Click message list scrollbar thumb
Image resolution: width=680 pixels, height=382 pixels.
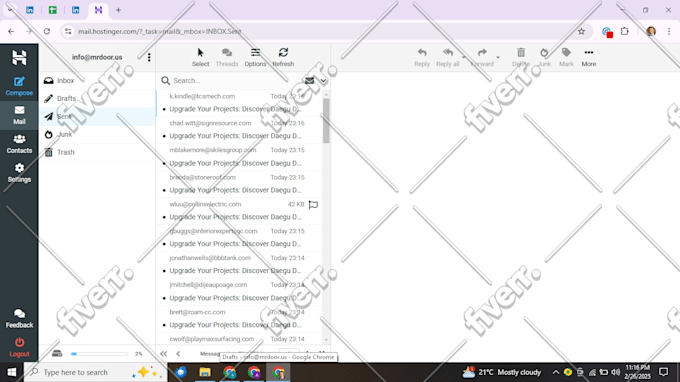[x=326, y=120]
